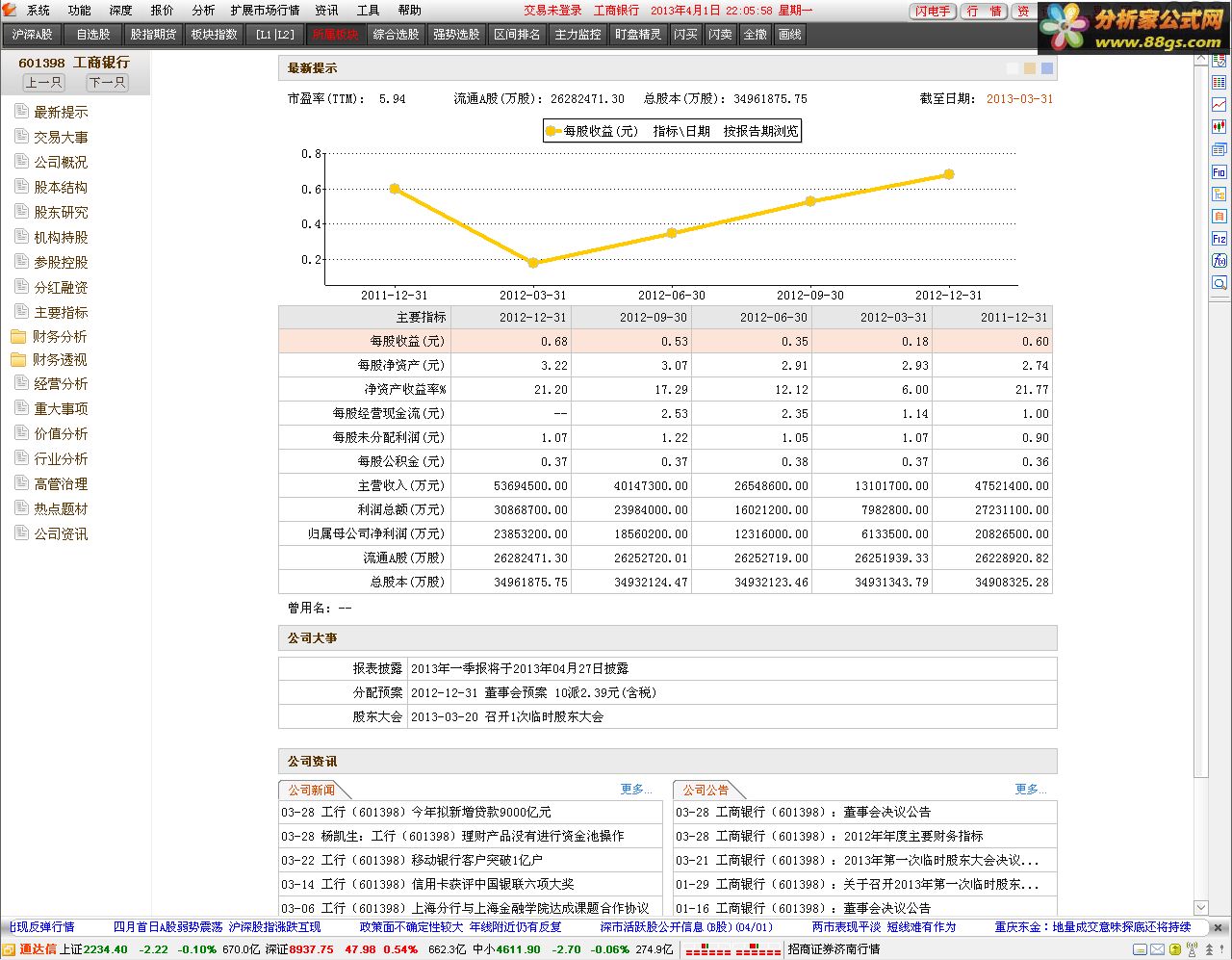The width and height of the screenshot is (1232, 960).
Task: Click the magnifier search icon in right toolbar
Action: tap(1219, 283)
